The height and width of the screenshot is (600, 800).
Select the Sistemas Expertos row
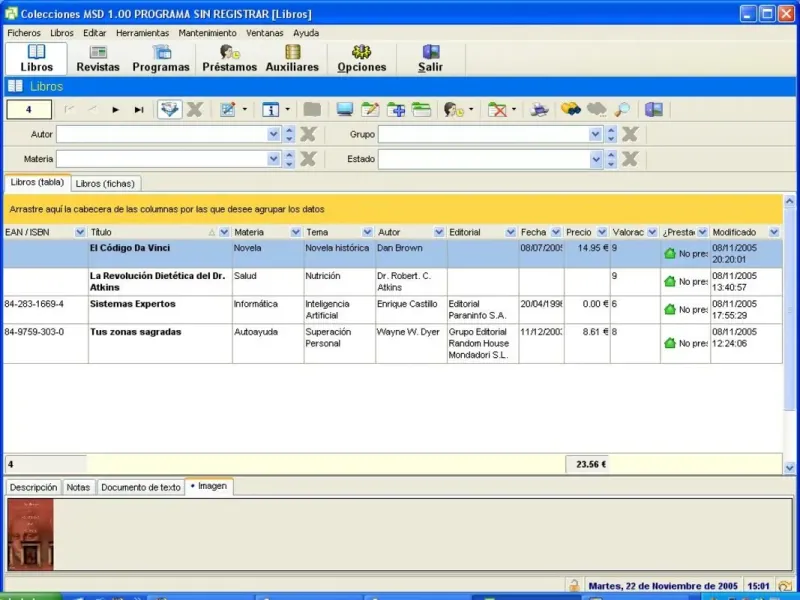point(132,304)
